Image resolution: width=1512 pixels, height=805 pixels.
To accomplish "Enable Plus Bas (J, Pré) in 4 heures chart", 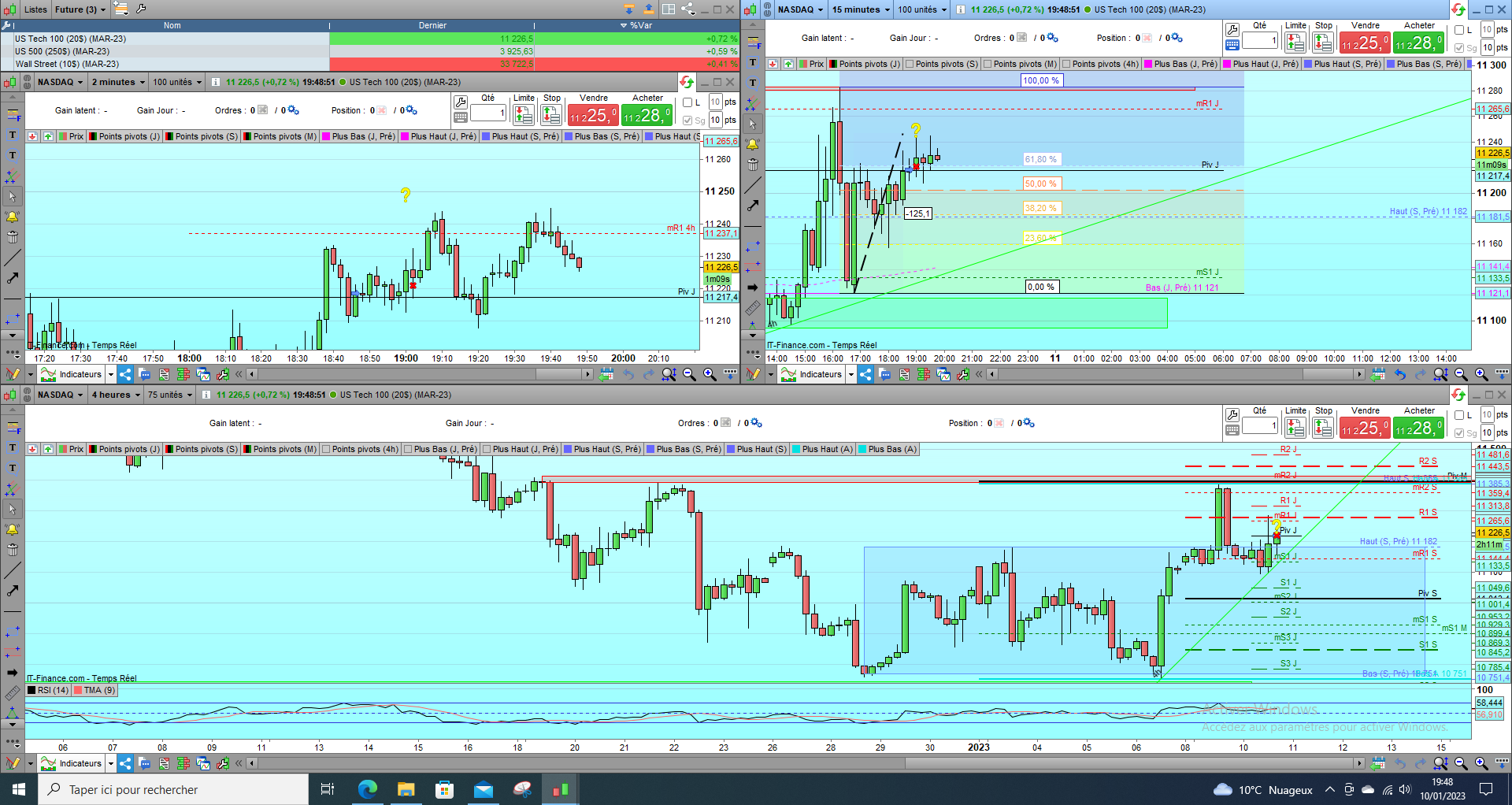I will 409,449.
